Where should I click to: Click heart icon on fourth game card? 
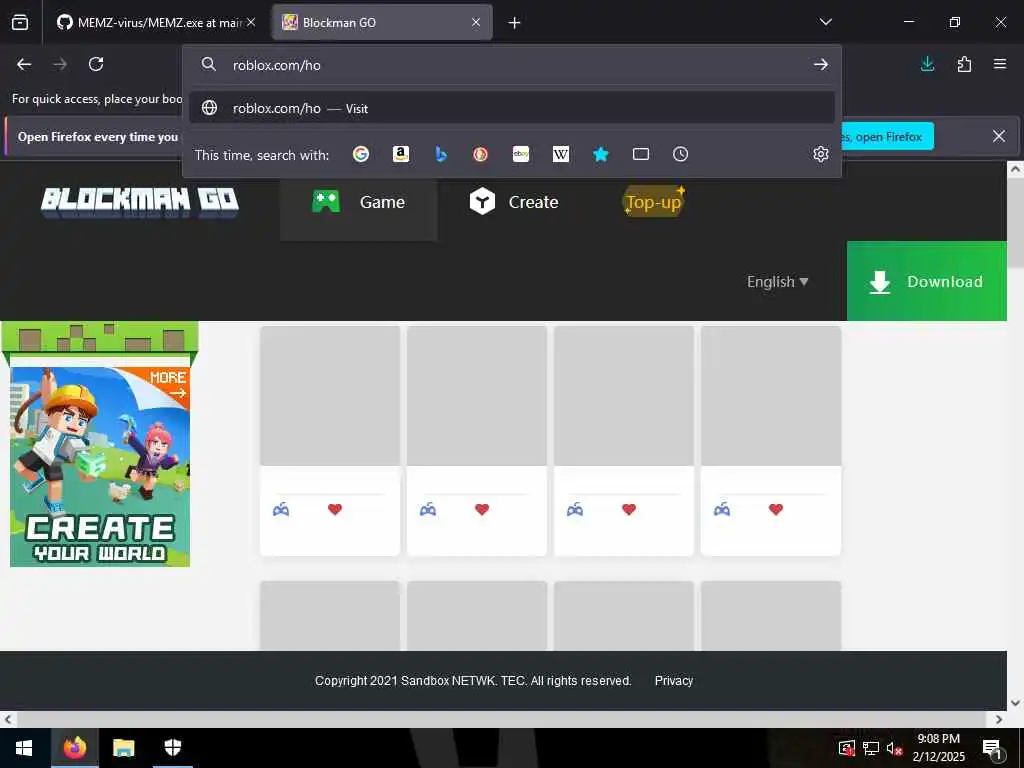point(776,509)
